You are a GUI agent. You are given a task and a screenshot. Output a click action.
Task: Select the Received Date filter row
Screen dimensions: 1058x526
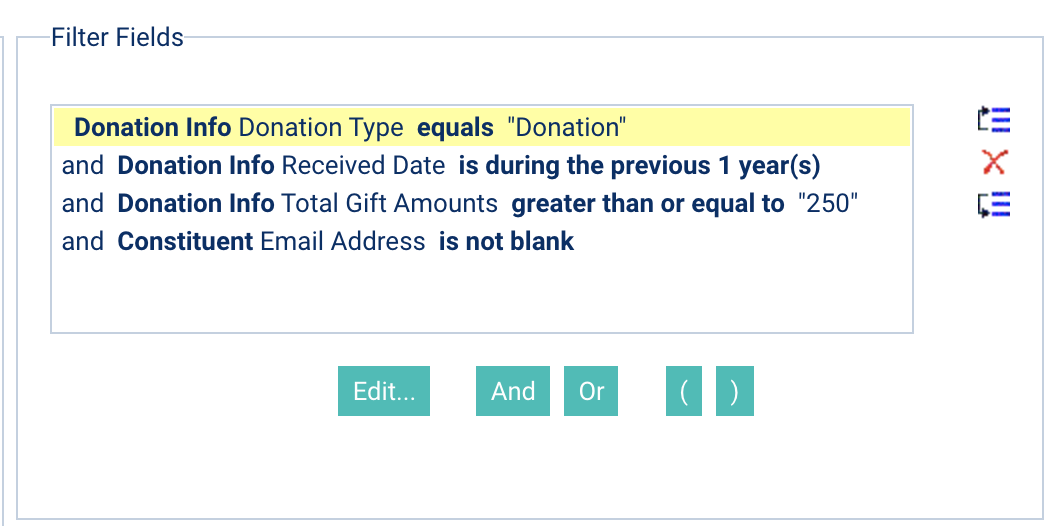click(x=482, y=165)
